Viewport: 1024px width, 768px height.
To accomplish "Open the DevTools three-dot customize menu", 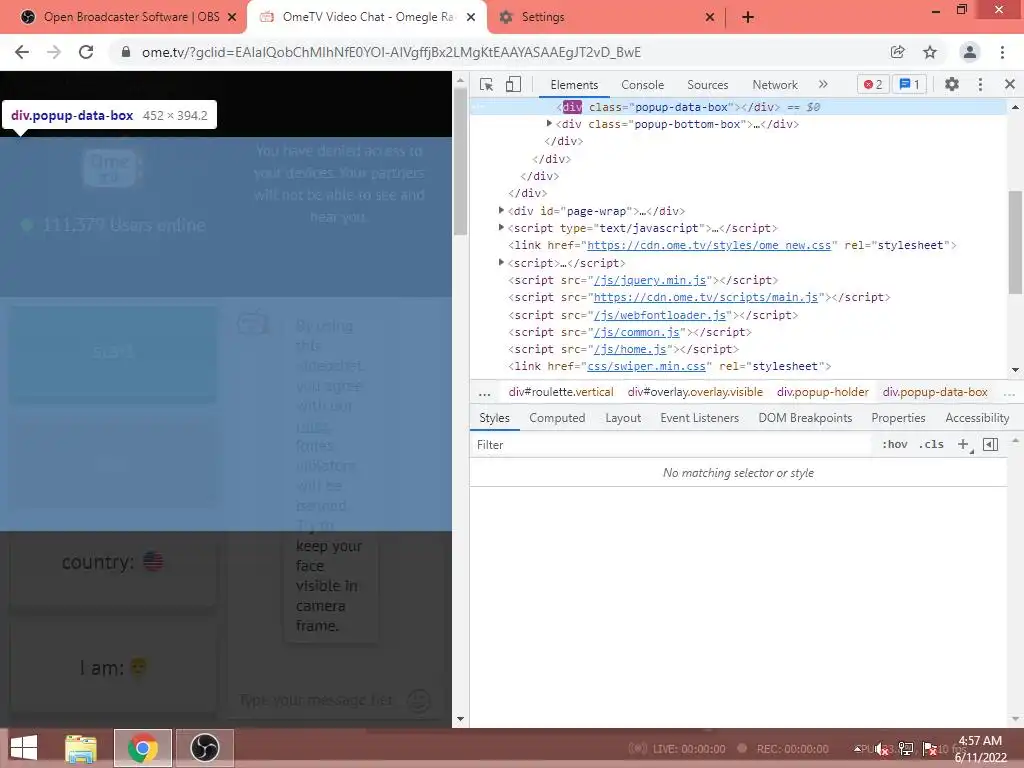I will [x=980, y=84].
